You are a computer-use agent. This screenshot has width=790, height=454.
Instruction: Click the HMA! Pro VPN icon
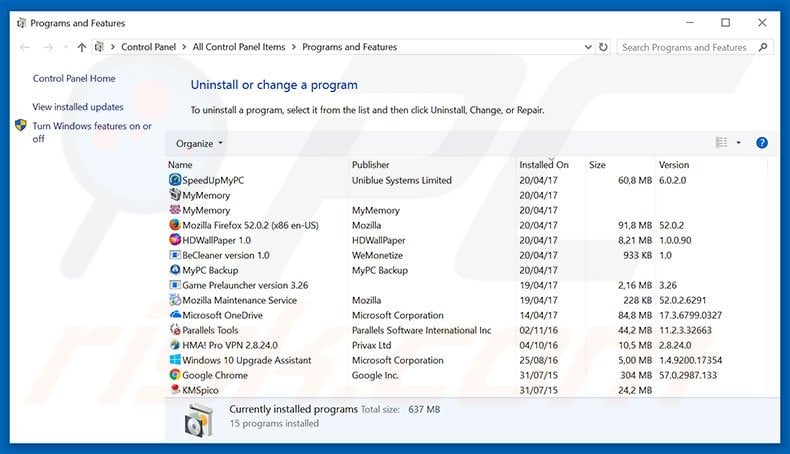point(175,345)
